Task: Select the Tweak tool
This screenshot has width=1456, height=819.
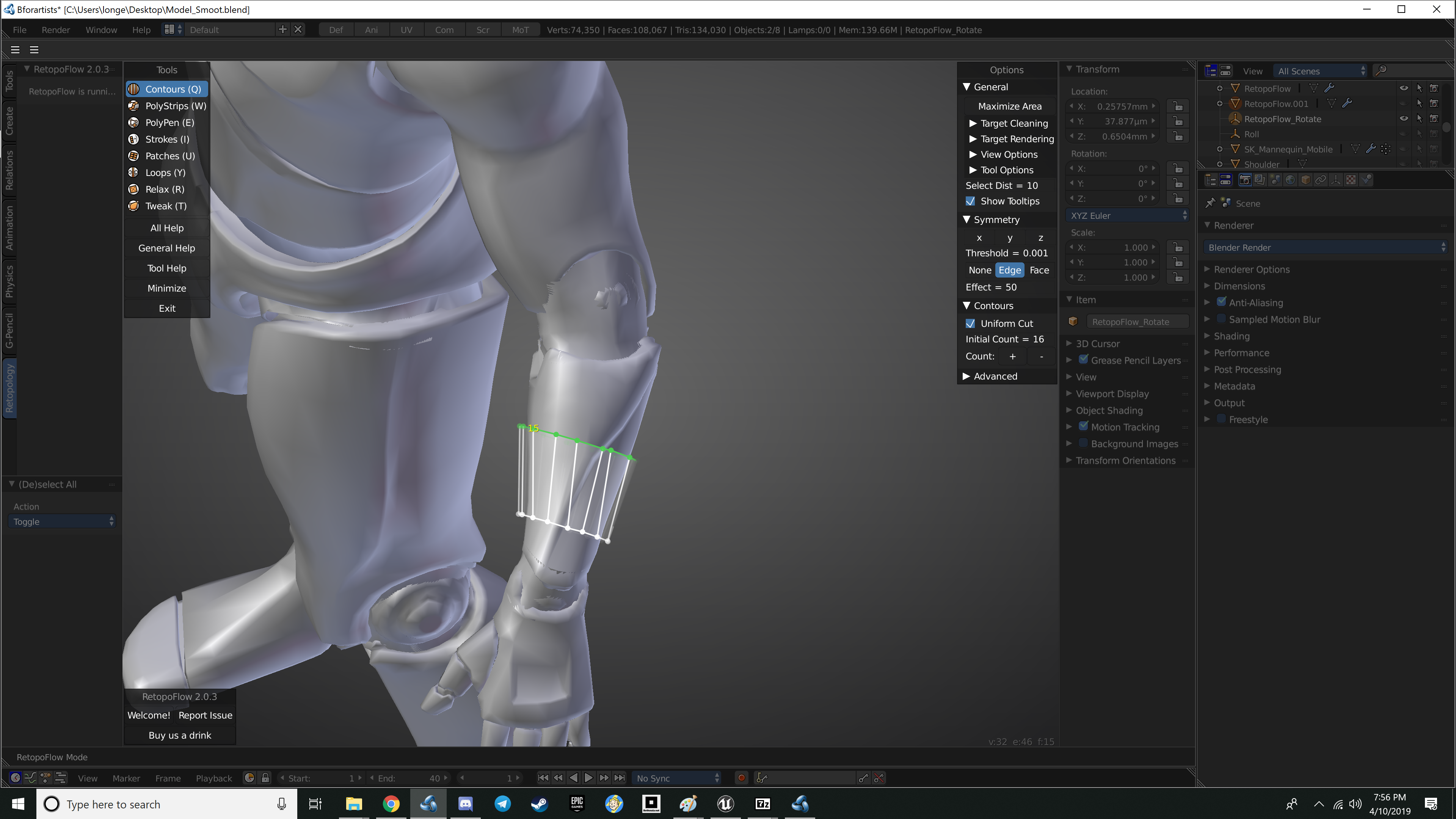Action: 165,206
